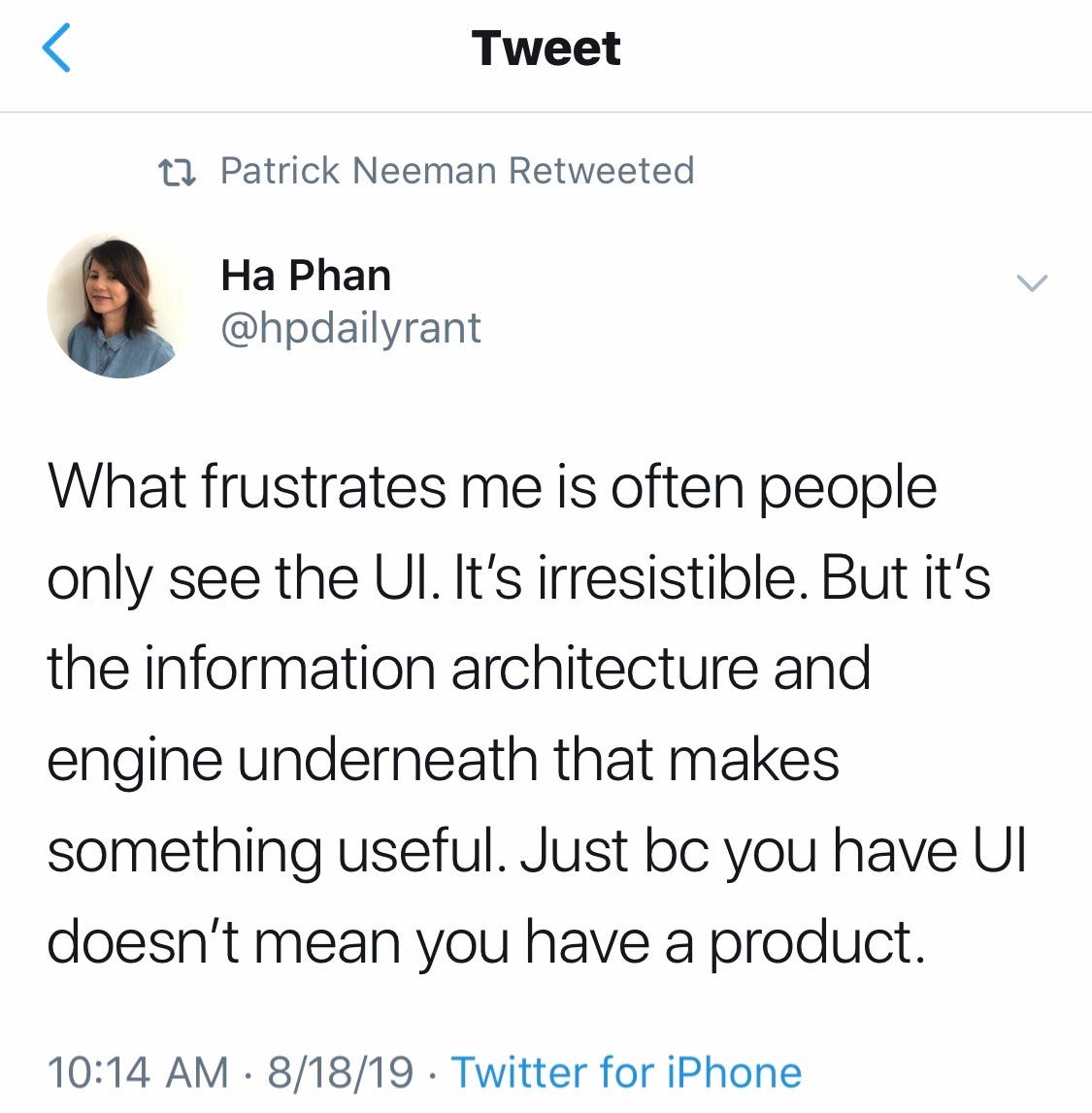Click the Patrick Neeman Retweeted label

click(x=457, y=171)
